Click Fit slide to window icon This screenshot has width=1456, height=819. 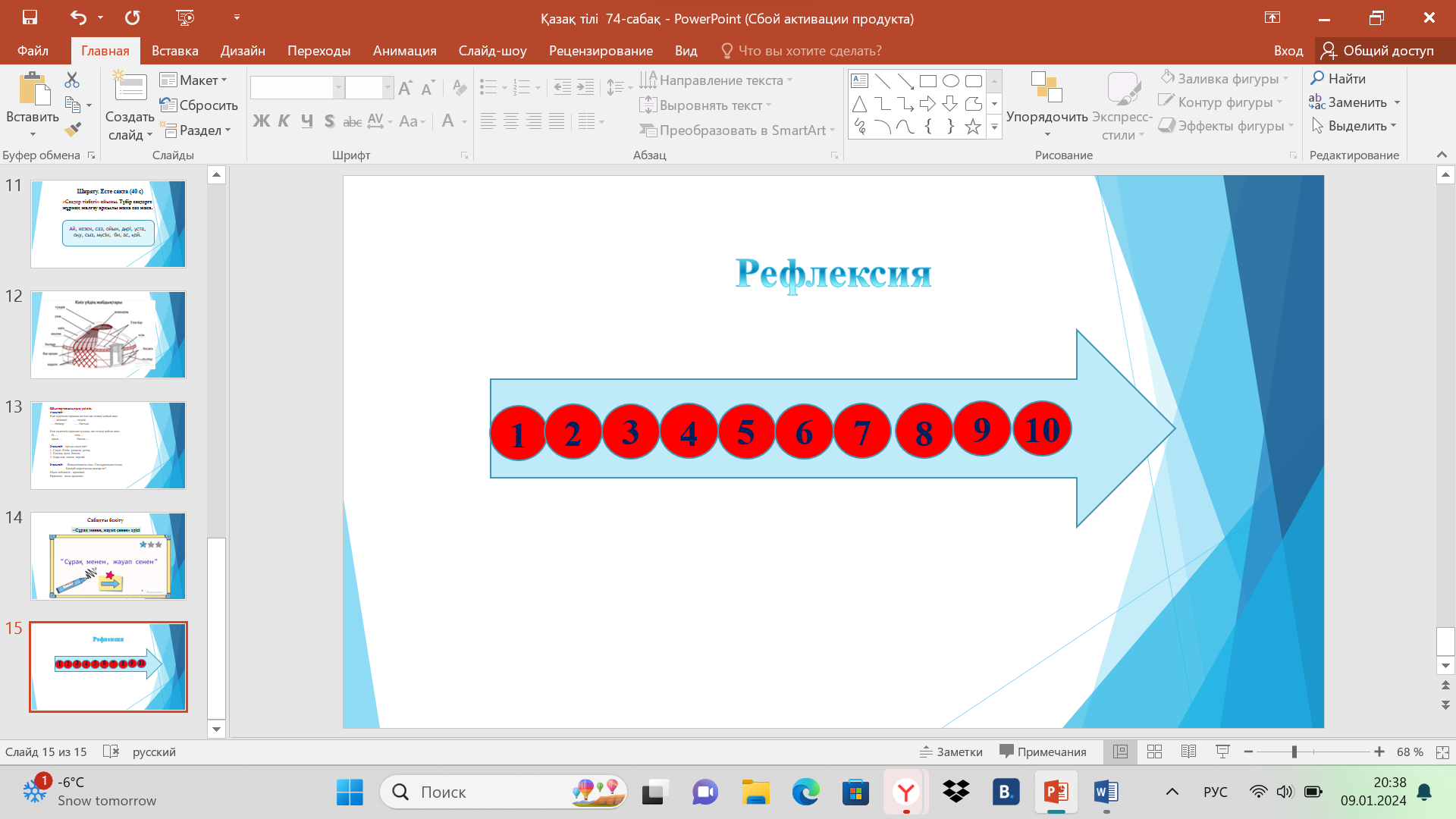pyautogui.click(x=1442, y=752)
